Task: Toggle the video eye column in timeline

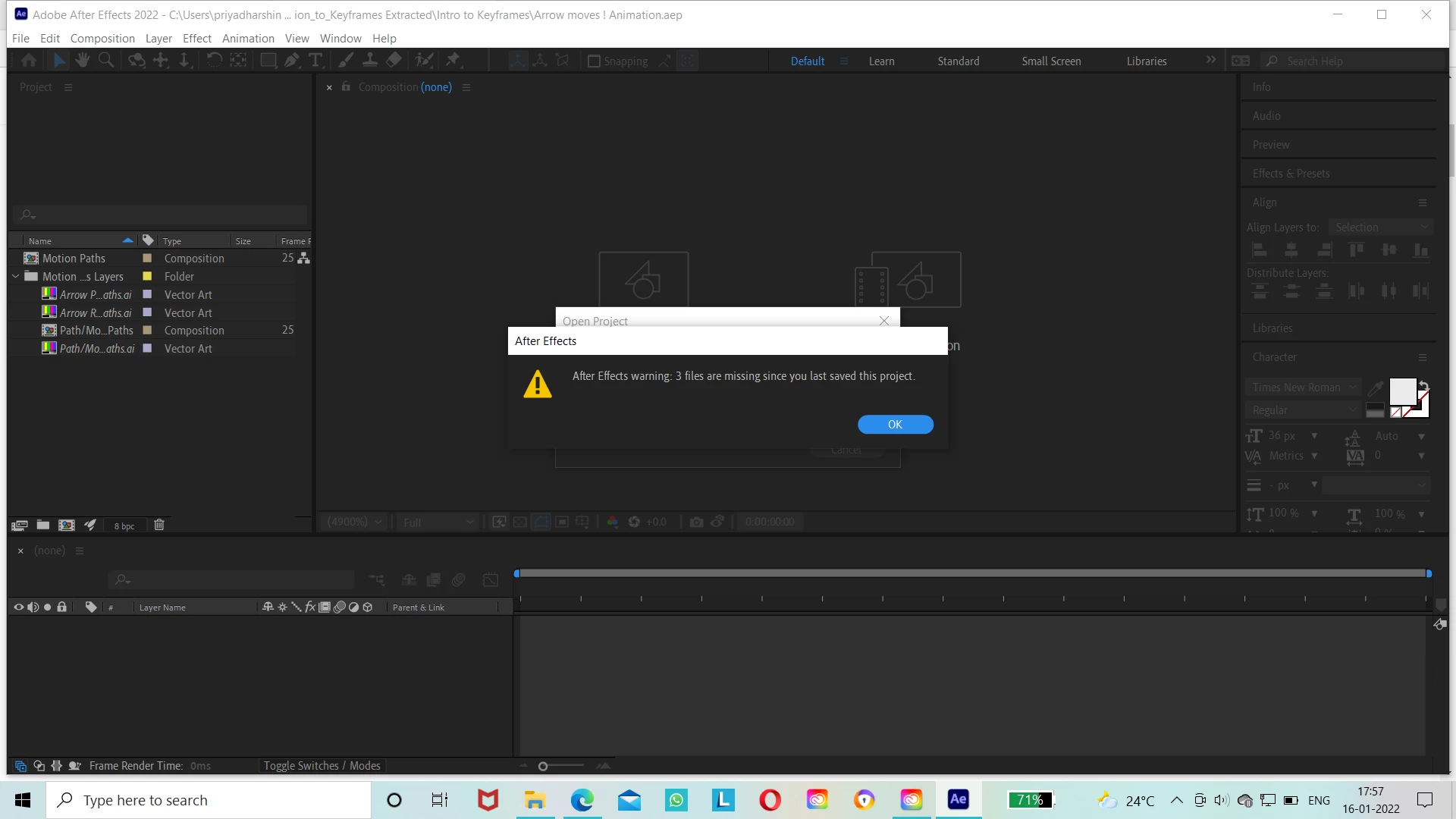Action: (x=19, y=607)
